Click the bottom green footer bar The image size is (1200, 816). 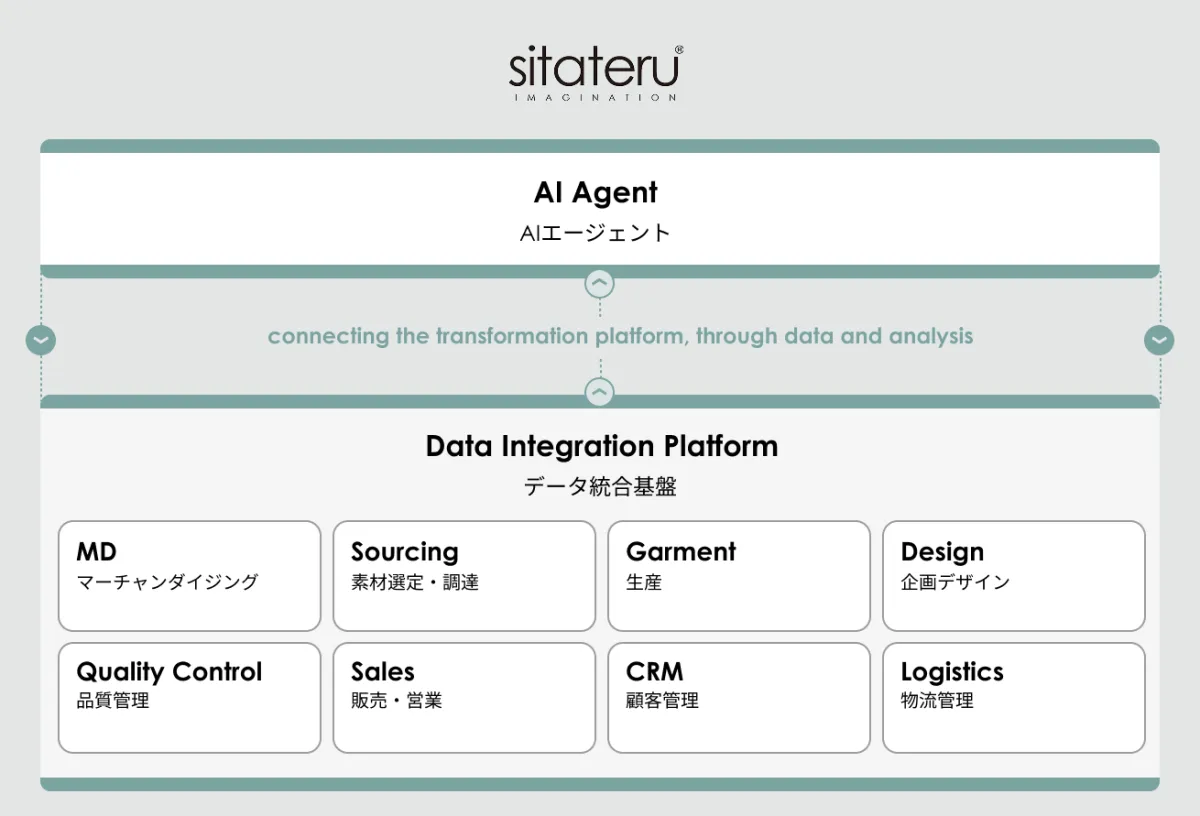click(599, 784)
